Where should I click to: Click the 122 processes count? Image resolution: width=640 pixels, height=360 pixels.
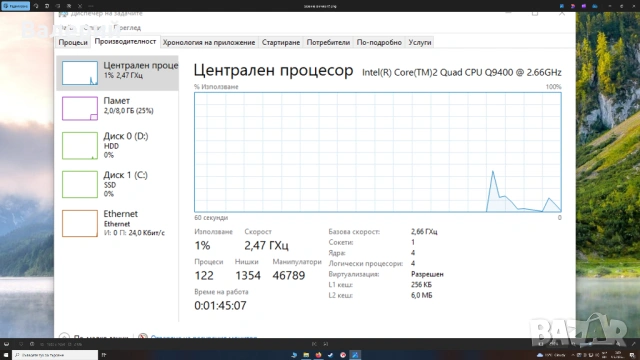pyautogui.click(x=204, y=276)
